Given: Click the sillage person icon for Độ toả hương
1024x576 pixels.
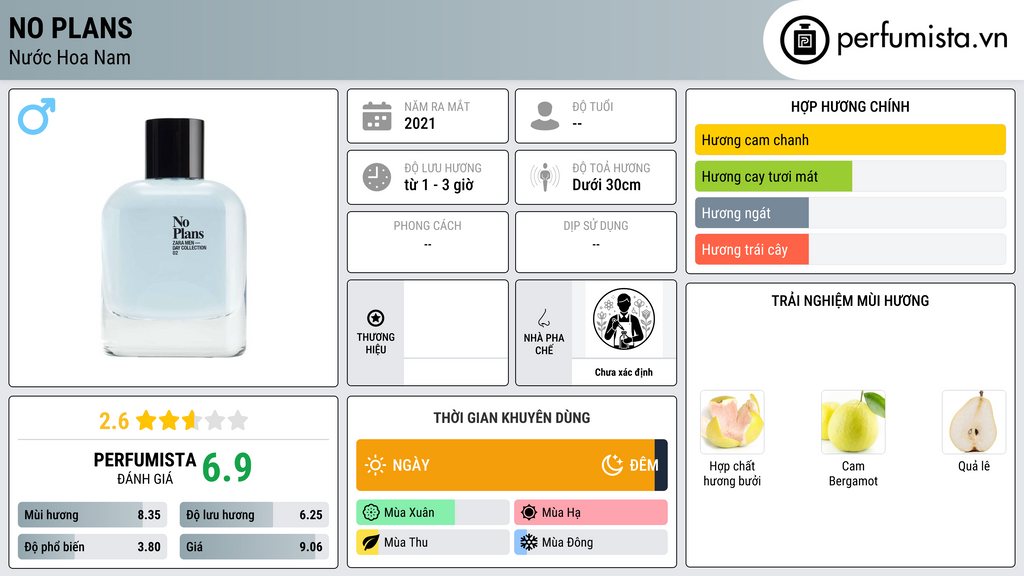Looking at the screenshot, I should (545, 177).
